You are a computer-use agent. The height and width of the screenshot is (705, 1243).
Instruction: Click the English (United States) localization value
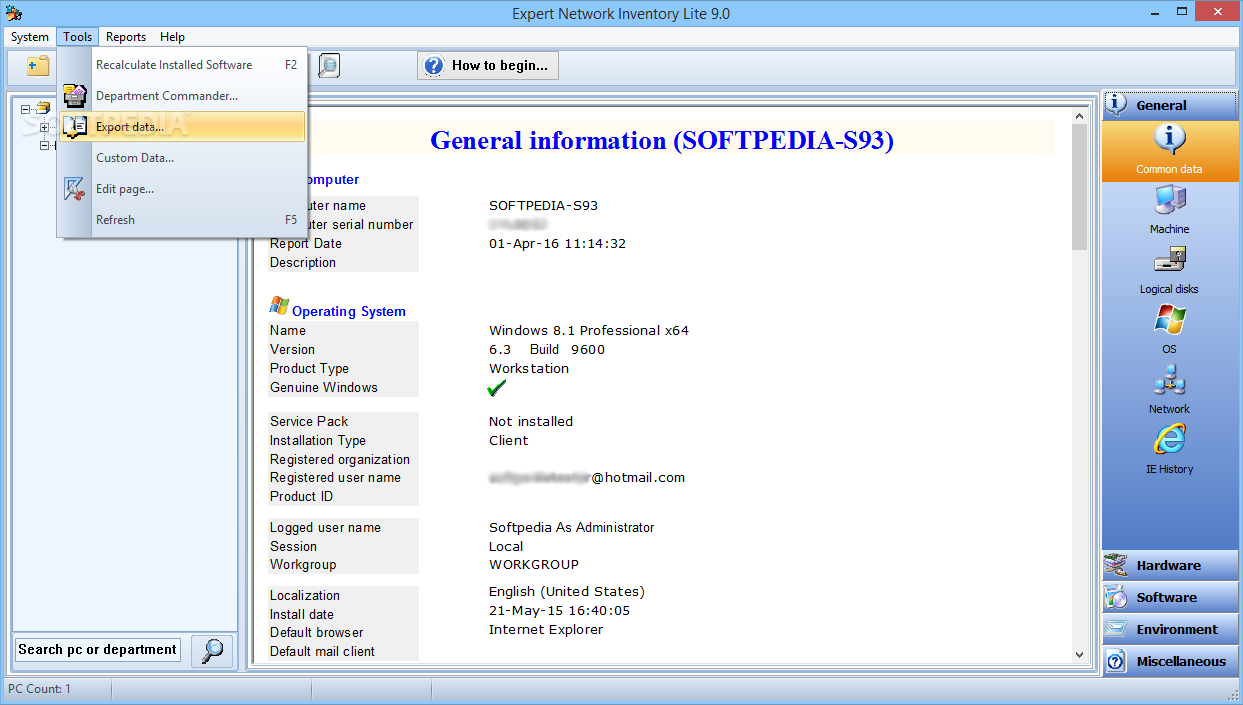coord(567,592)
